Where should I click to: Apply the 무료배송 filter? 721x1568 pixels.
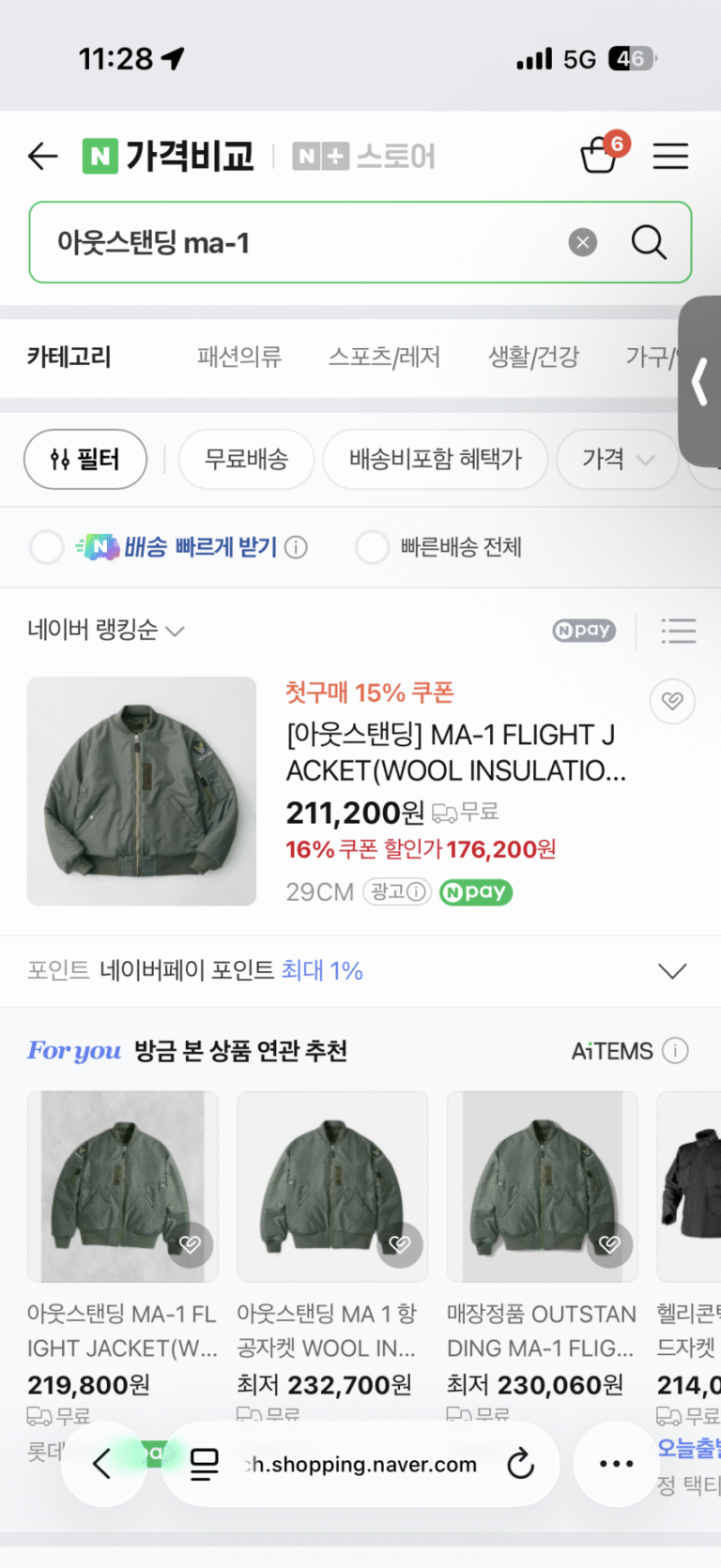pyautogui.click(x=246, y=459)
